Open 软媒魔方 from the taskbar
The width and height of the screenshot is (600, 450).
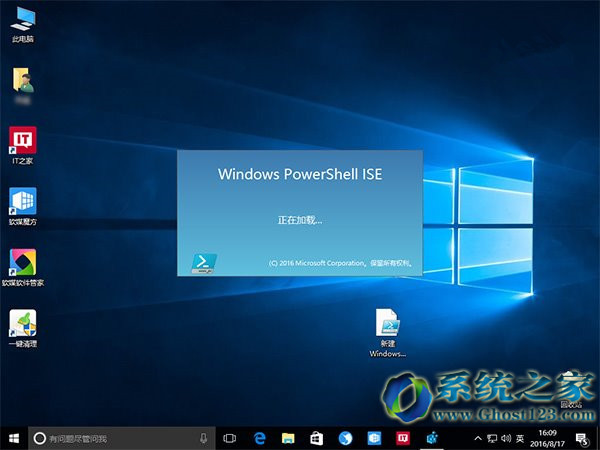(374, 438)
